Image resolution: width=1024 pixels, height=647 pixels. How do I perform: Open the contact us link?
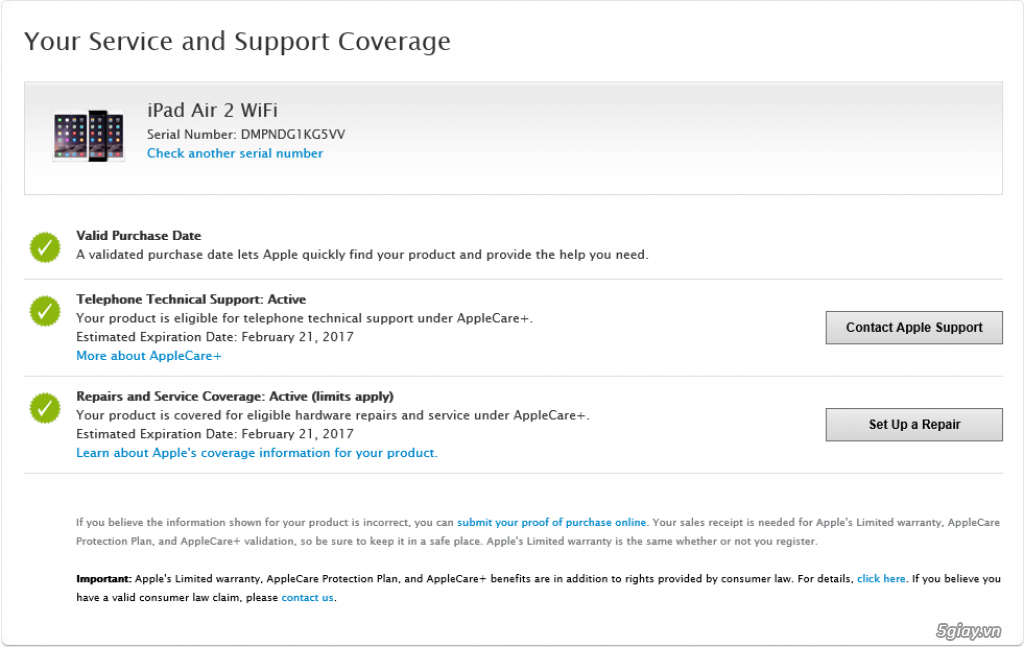(x=307, y=598)
